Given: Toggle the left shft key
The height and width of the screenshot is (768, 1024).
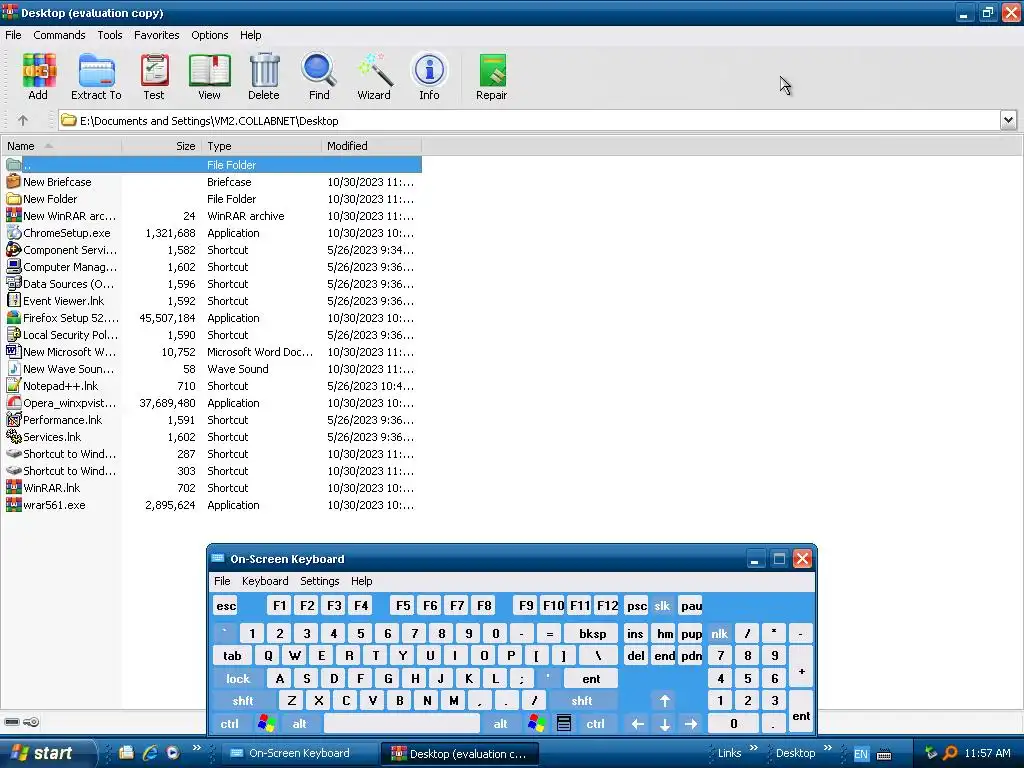Looking at the screenshot, I should click(243, 701).
